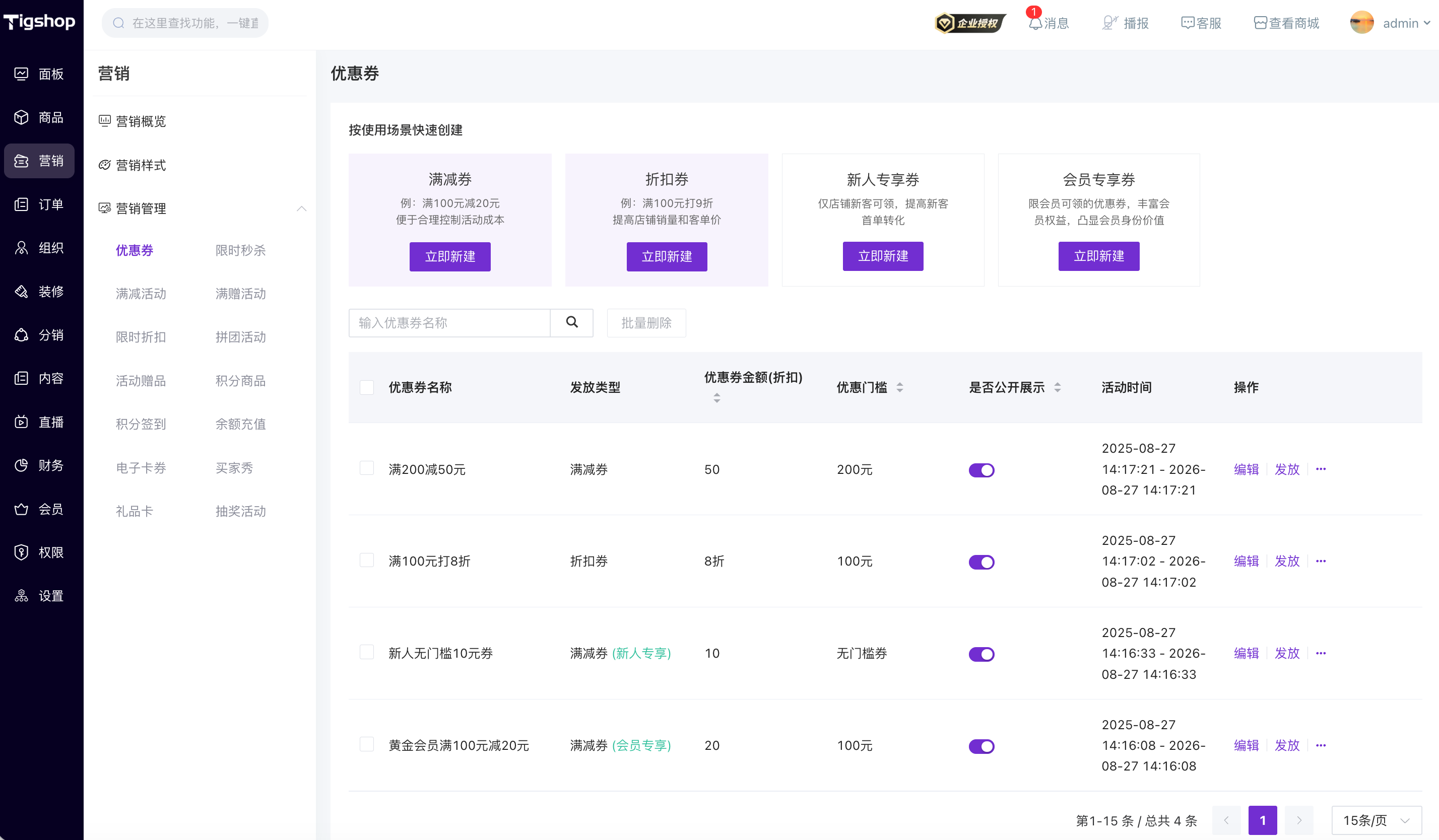Click the 企业授权 enterprise license badge

click(969, 23)
